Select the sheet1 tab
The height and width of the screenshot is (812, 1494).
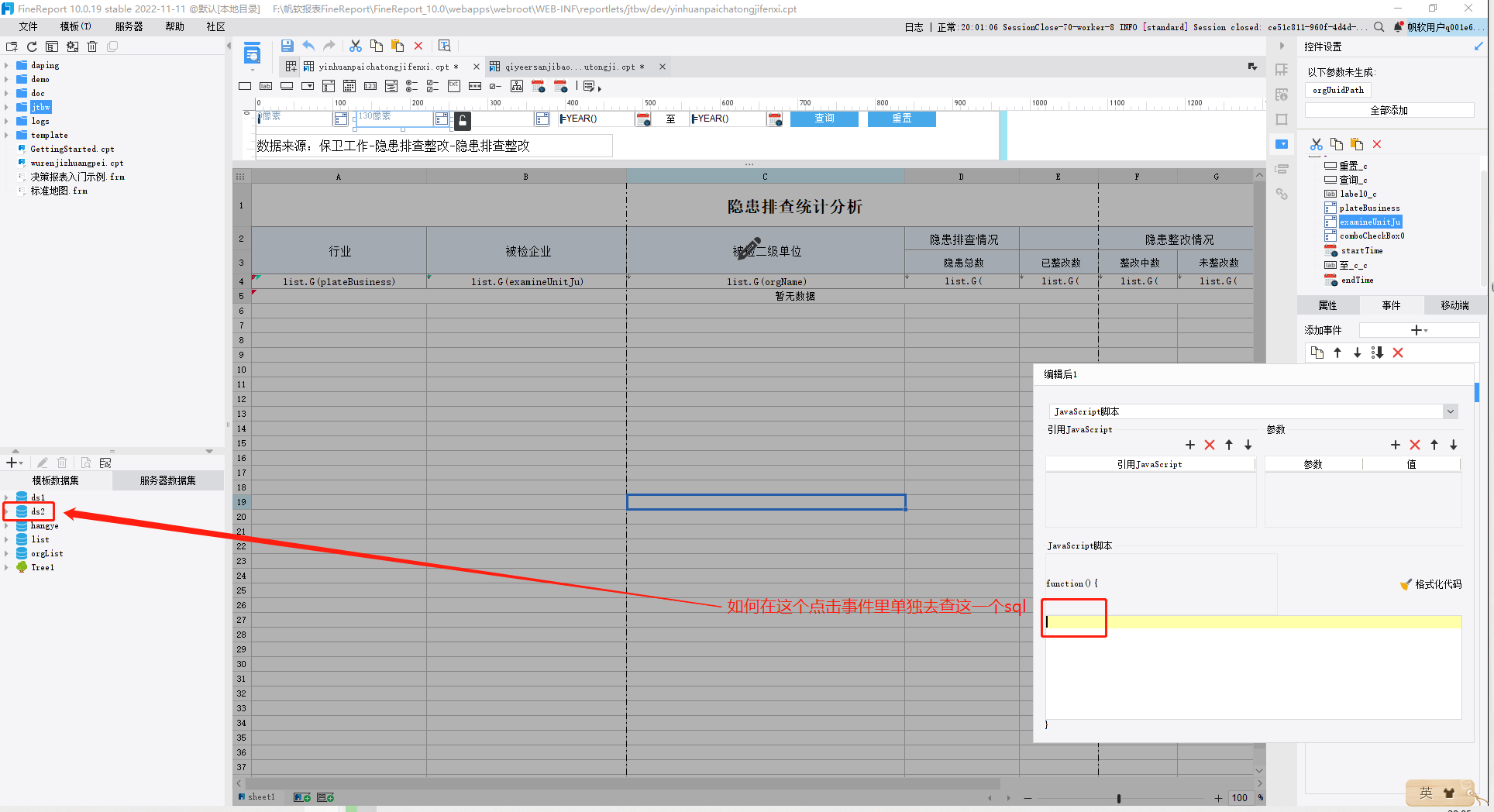(x=256, y=797)
